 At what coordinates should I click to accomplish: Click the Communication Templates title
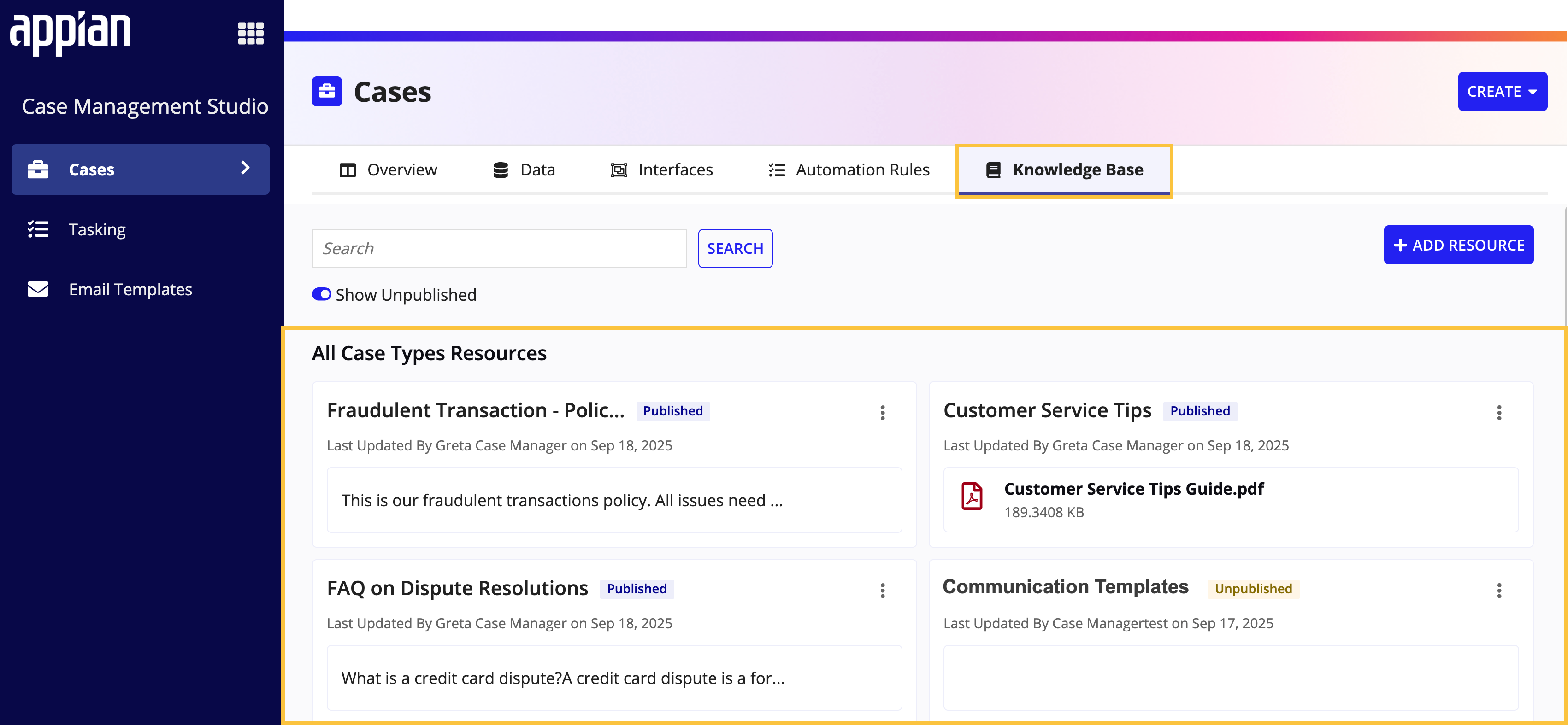tap(1065, 587)
